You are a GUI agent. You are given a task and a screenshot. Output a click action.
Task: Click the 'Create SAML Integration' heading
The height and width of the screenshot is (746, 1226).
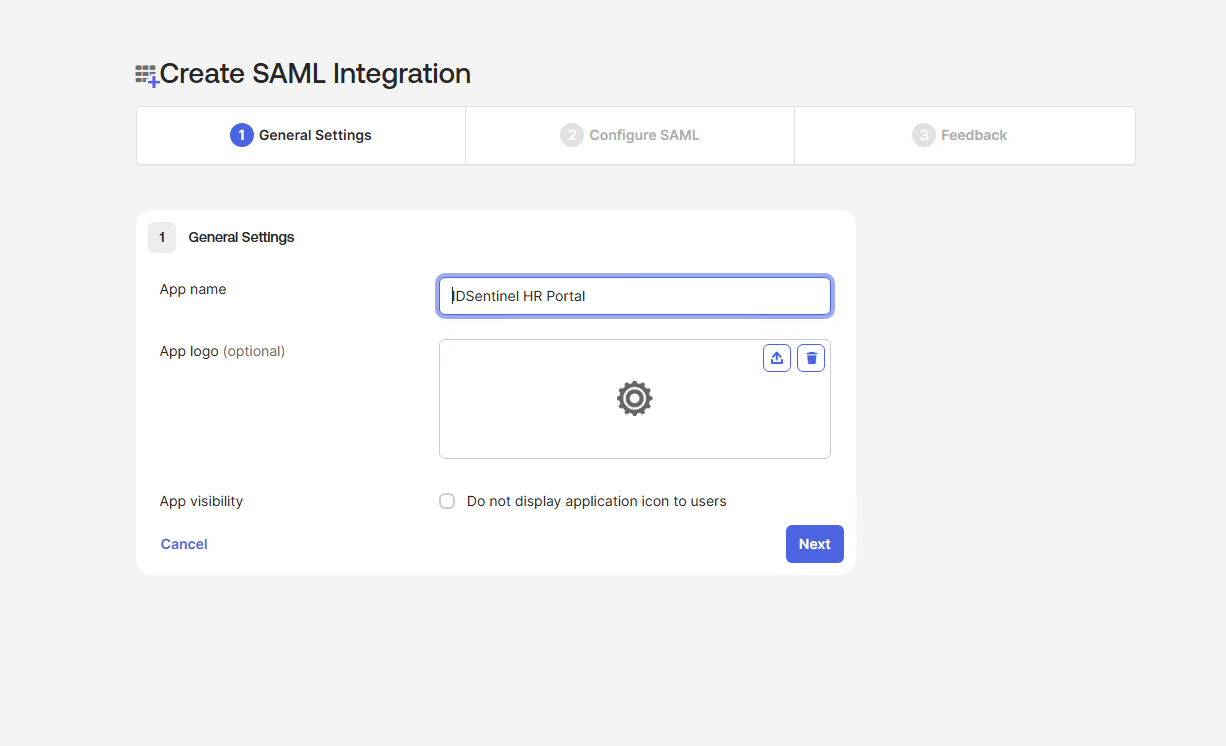point(315,74)
